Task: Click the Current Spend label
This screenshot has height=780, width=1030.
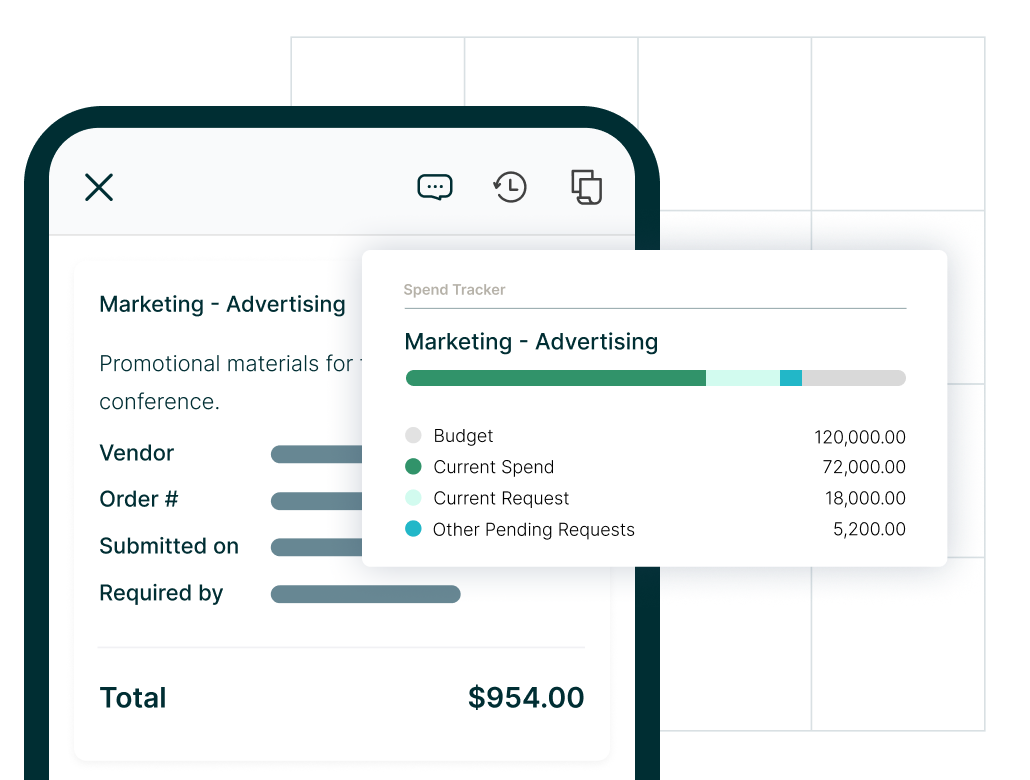Action: pos(494,467)
